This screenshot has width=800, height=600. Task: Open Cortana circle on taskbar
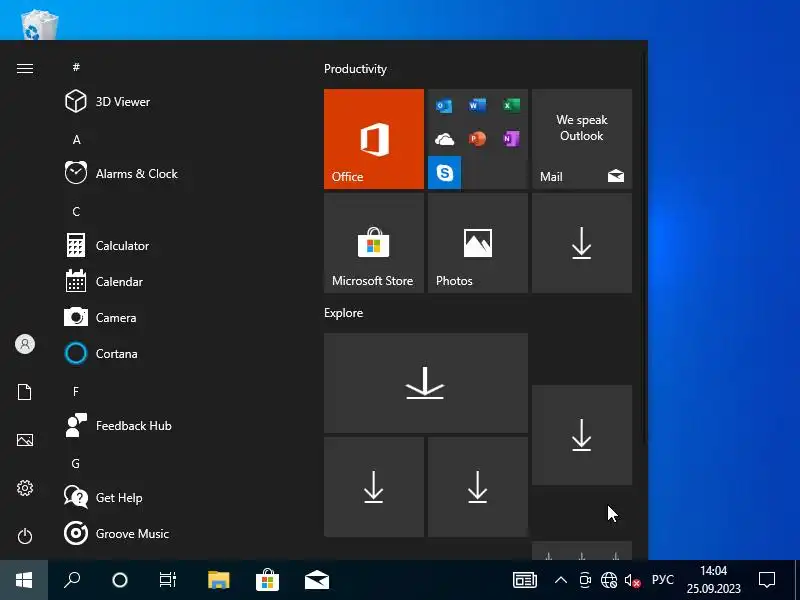tap(120, 580)
